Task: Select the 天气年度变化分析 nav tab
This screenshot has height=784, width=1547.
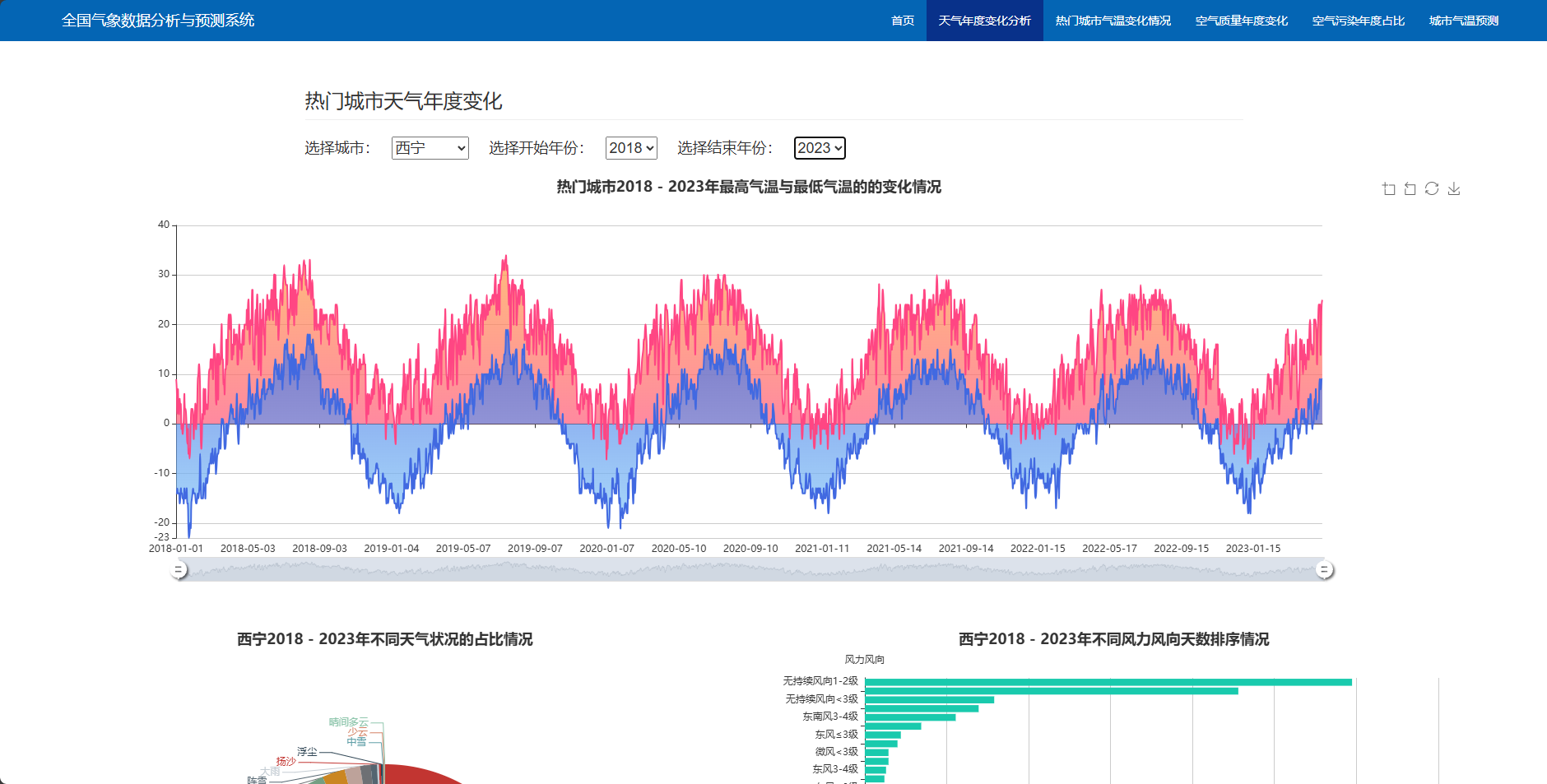Action: (985, 21)
